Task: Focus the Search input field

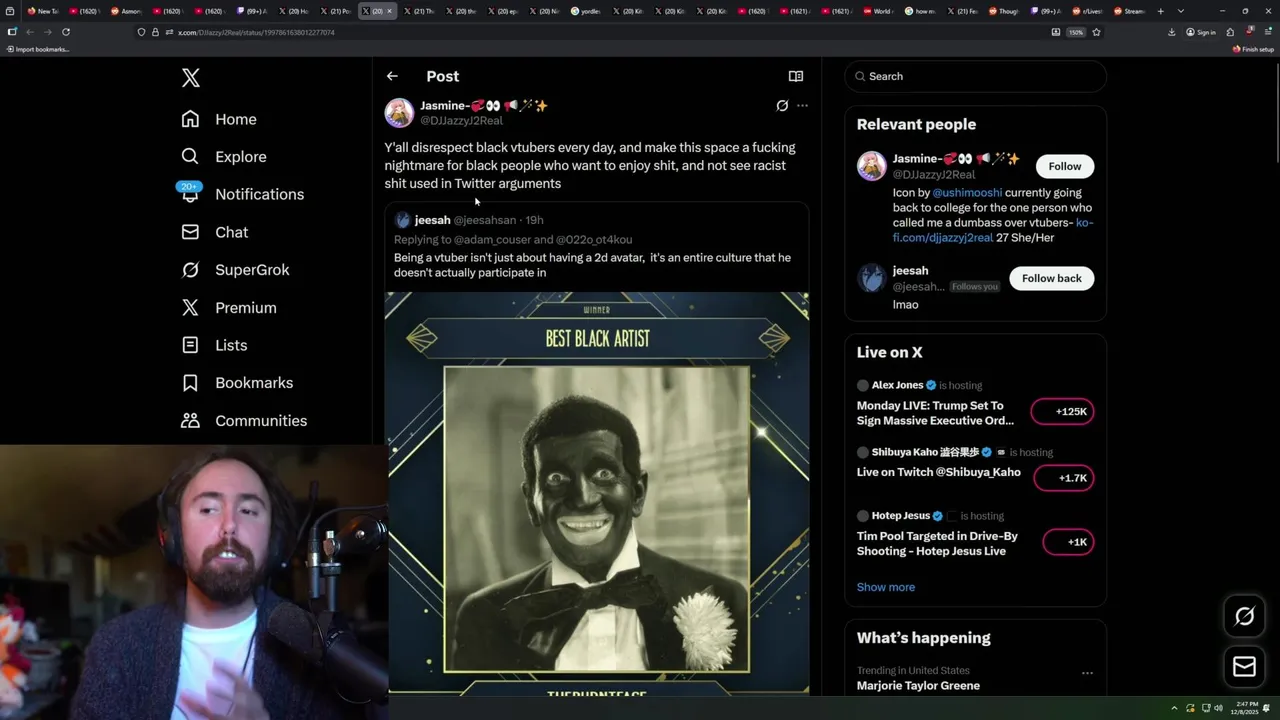Action: tap(975, 76)
